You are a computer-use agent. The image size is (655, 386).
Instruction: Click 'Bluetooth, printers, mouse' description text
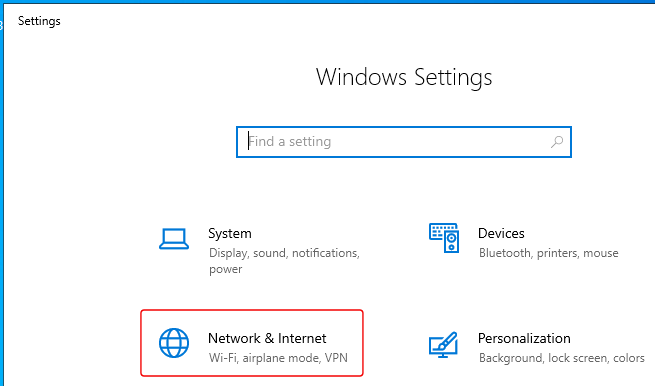click(x=548, y=253)
